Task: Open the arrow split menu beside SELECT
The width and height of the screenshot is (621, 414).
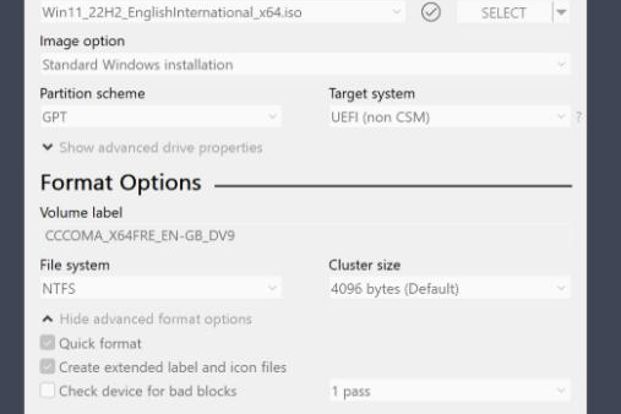Action: click(x=561, y=13)
